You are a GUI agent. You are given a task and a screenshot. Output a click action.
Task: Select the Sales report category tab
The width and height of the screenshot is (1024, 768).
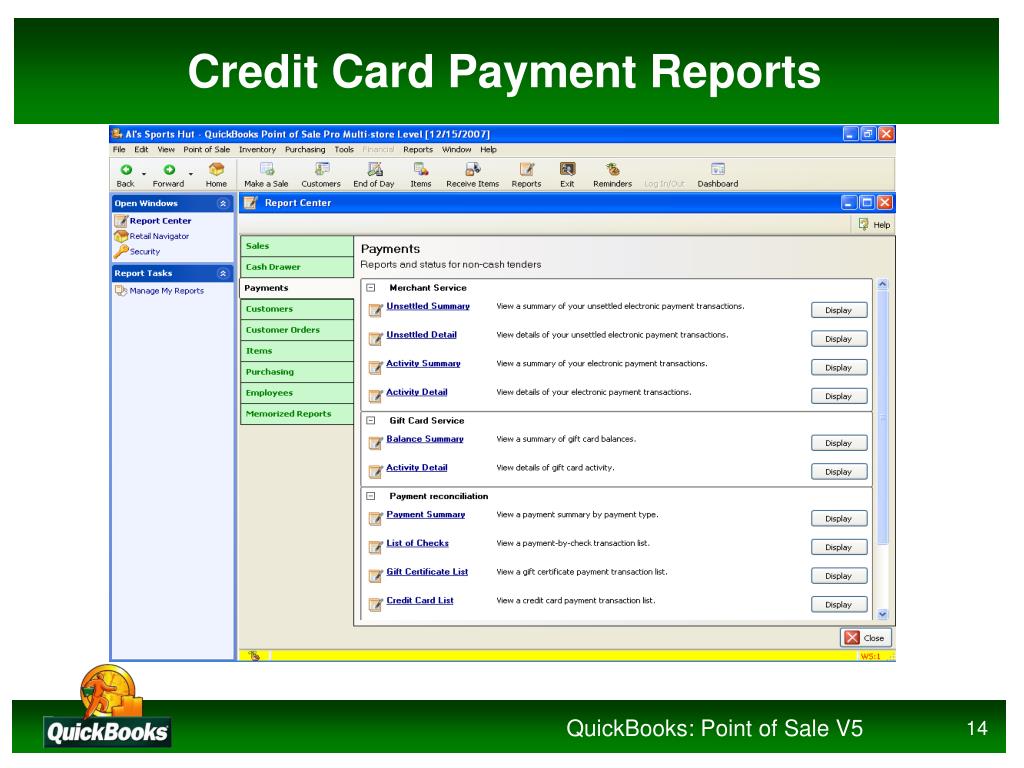(297, 246)
